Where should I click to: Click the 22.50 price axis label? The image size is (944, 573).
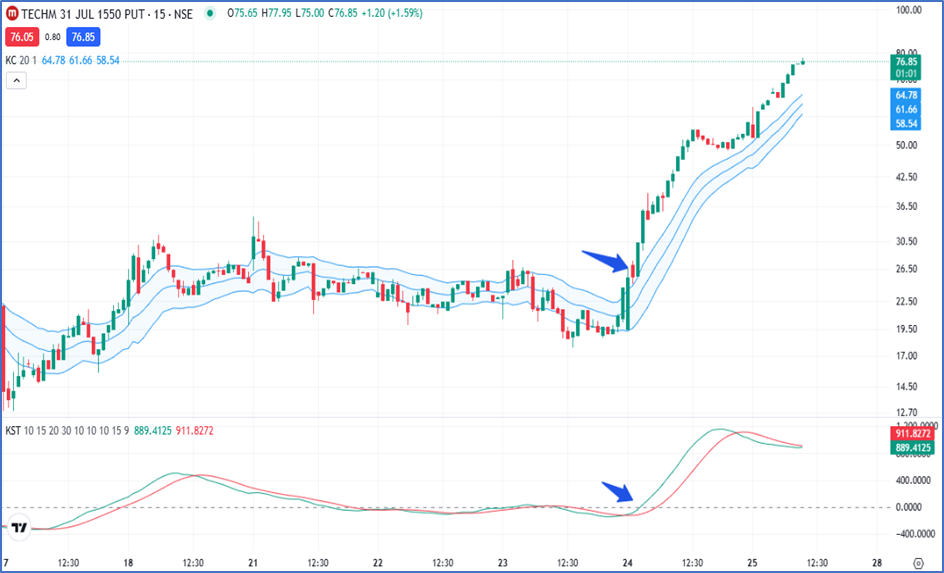[x=906, y=301]
